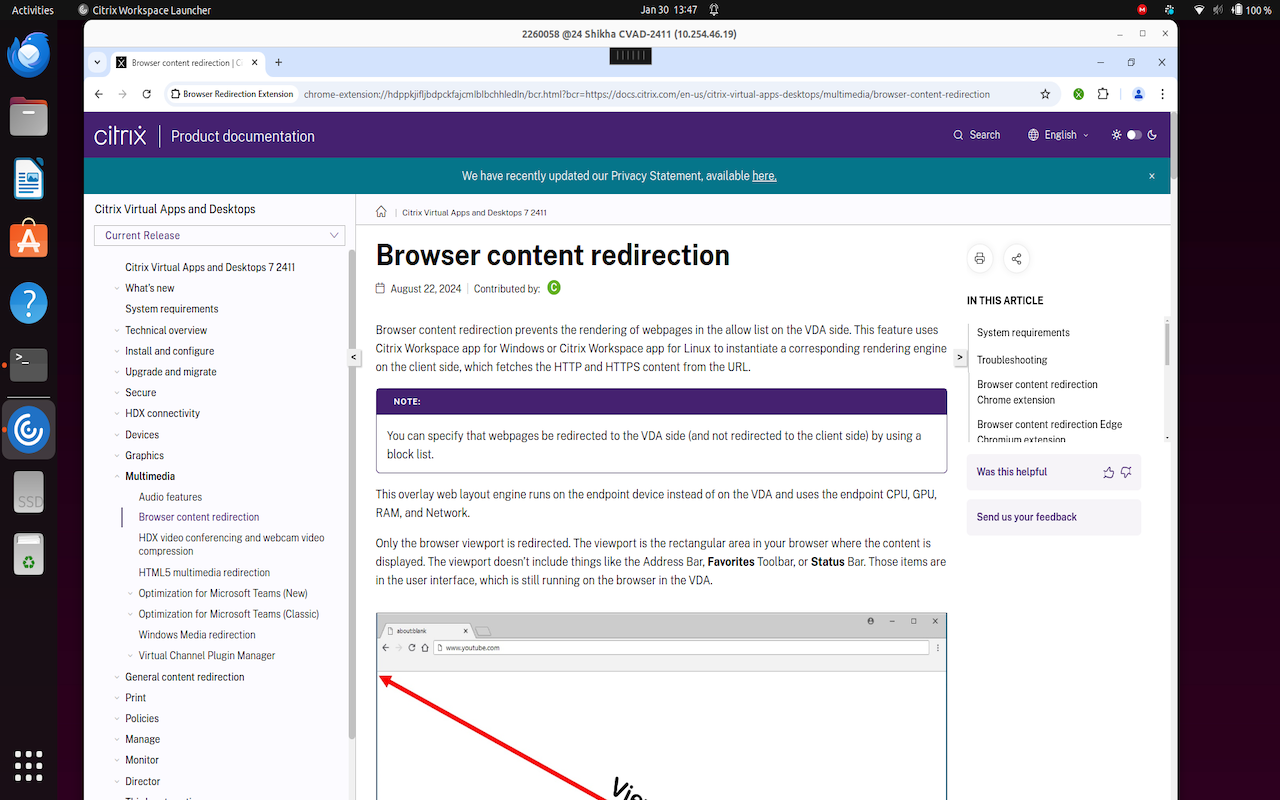
Task: Open the Search on the Citrix docs header
Action: pyautogui.click(x=976, y=134)
